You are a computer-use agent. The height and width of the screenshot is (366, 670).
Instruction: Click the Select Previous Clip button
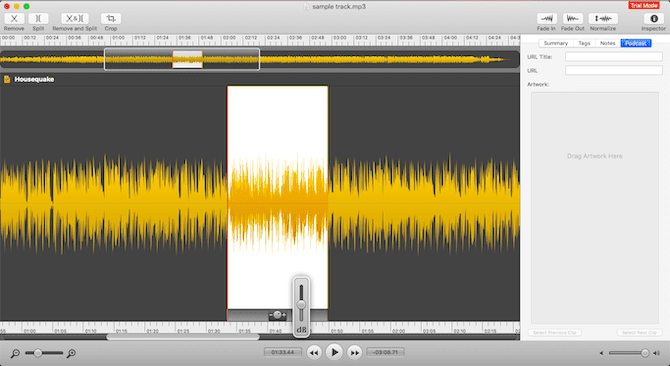point(554,333)
